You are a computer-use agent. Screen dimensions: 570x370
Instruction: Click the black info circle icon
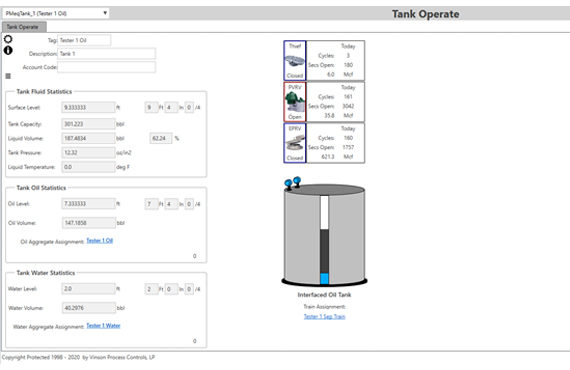click(8, 50)
